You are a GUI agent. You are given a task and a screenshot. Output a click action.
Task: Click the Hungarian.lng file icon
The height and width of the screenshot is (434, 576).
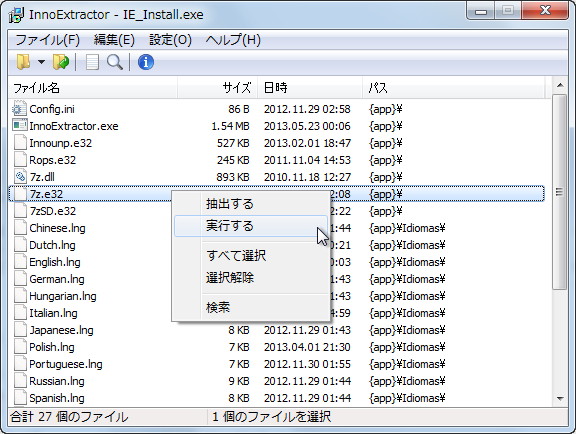pyautogui.click(x=20, y=296)
